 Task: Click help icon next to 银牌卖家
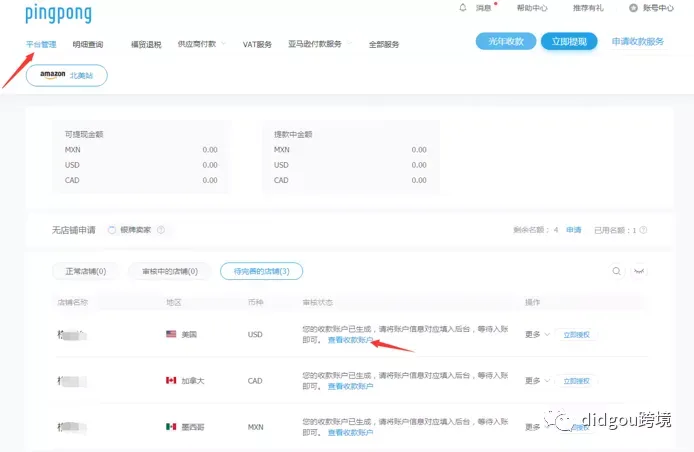point(161,230)
